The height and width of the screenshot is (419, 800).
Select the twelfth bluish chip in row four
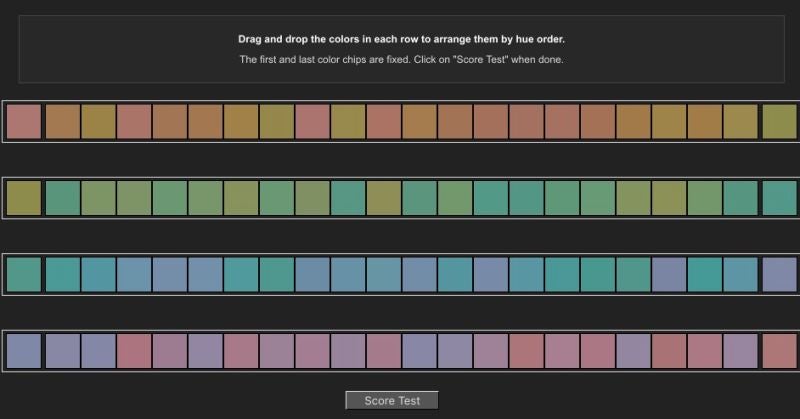click(419, 351)
